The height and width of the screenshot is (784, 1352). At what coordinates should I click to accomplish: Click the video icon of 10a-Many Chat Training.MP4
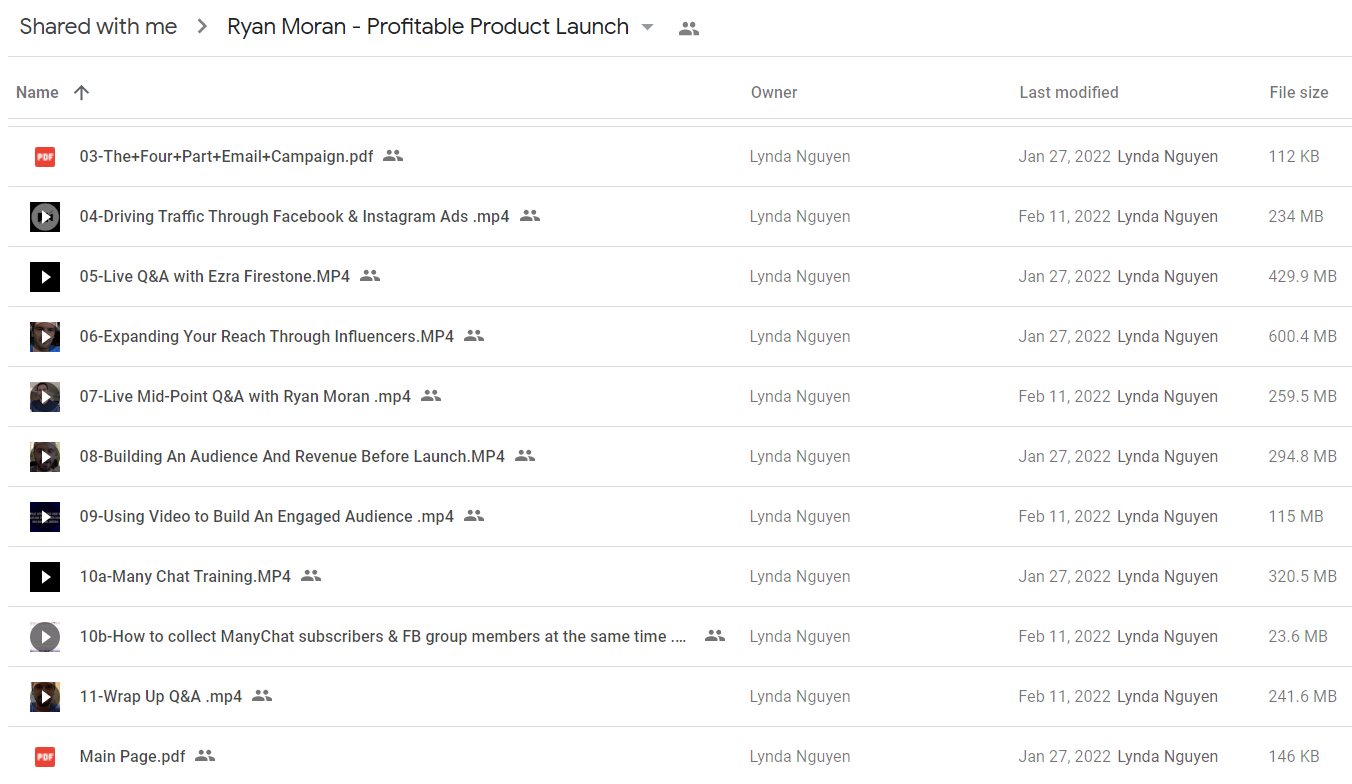tap(45, 576)
